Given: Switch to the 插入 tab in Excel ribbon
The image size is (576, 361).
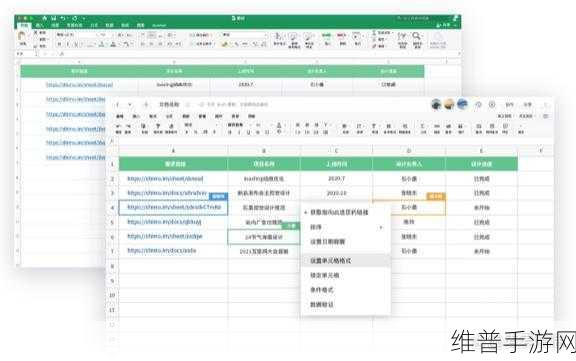Looking at the screenshot, I should tap(39, 25).
